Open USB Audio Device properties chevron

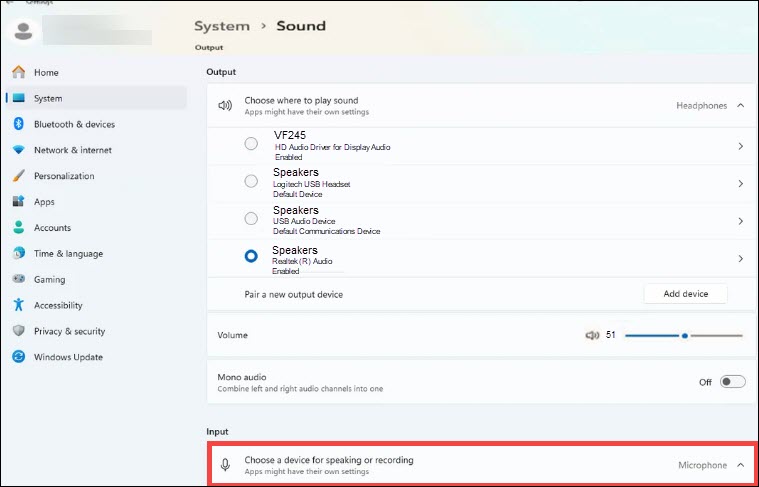741,221
